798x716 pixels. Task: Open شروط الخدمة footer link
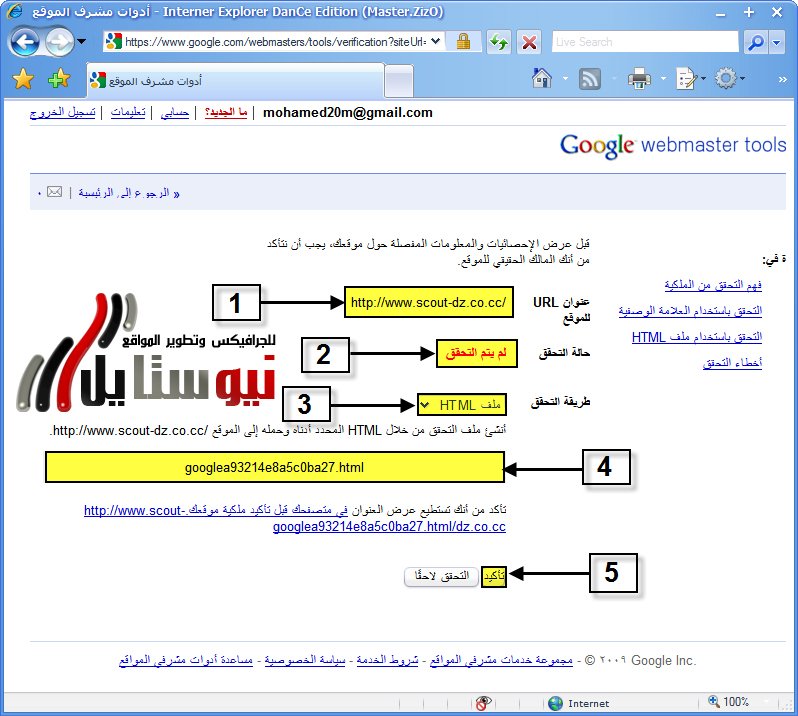pyautogui.click(x=387, y=660)
